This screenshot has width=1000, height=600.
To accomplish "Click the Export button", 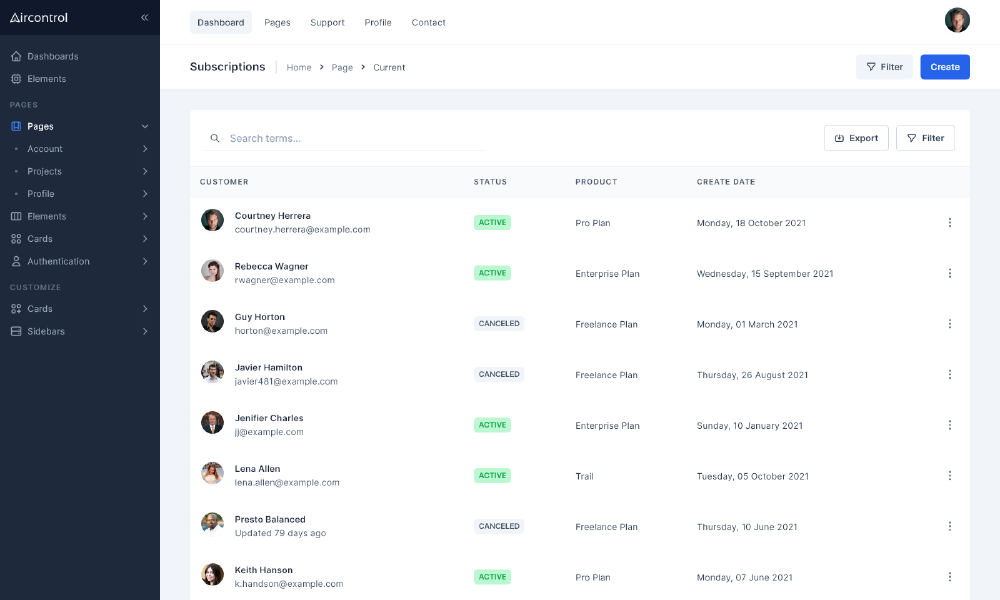I will [856, 138].
